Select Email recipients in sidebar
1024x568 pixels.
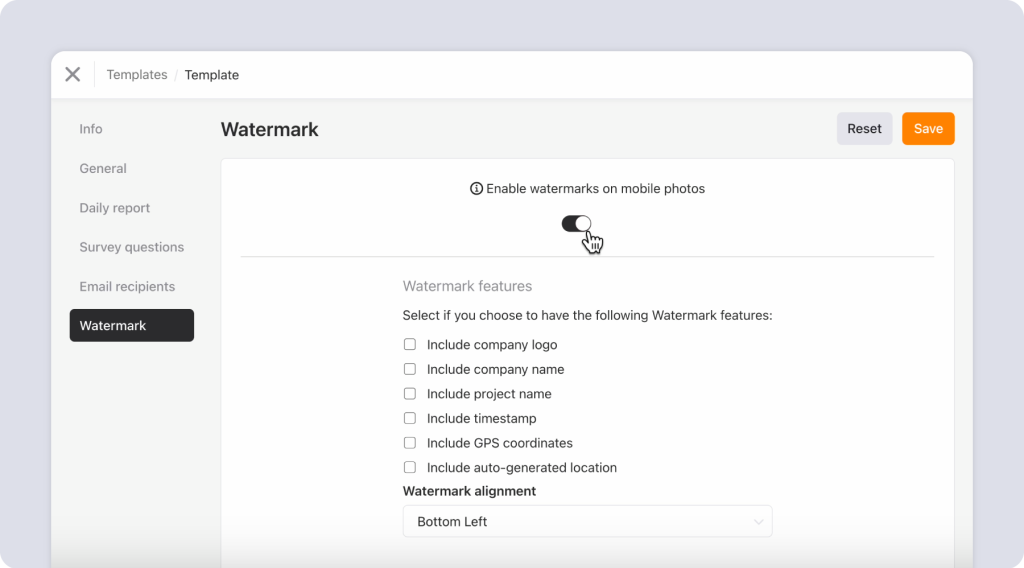tap(127, 286)
